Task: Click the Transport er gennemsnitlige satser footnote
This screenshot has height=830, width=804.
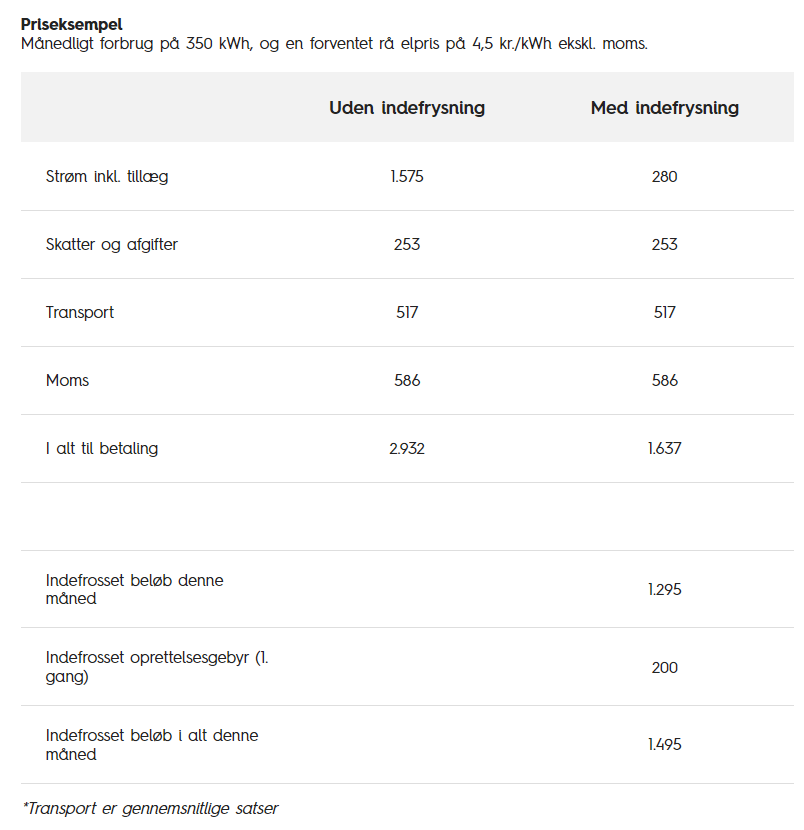Action: tap(150, 808)
